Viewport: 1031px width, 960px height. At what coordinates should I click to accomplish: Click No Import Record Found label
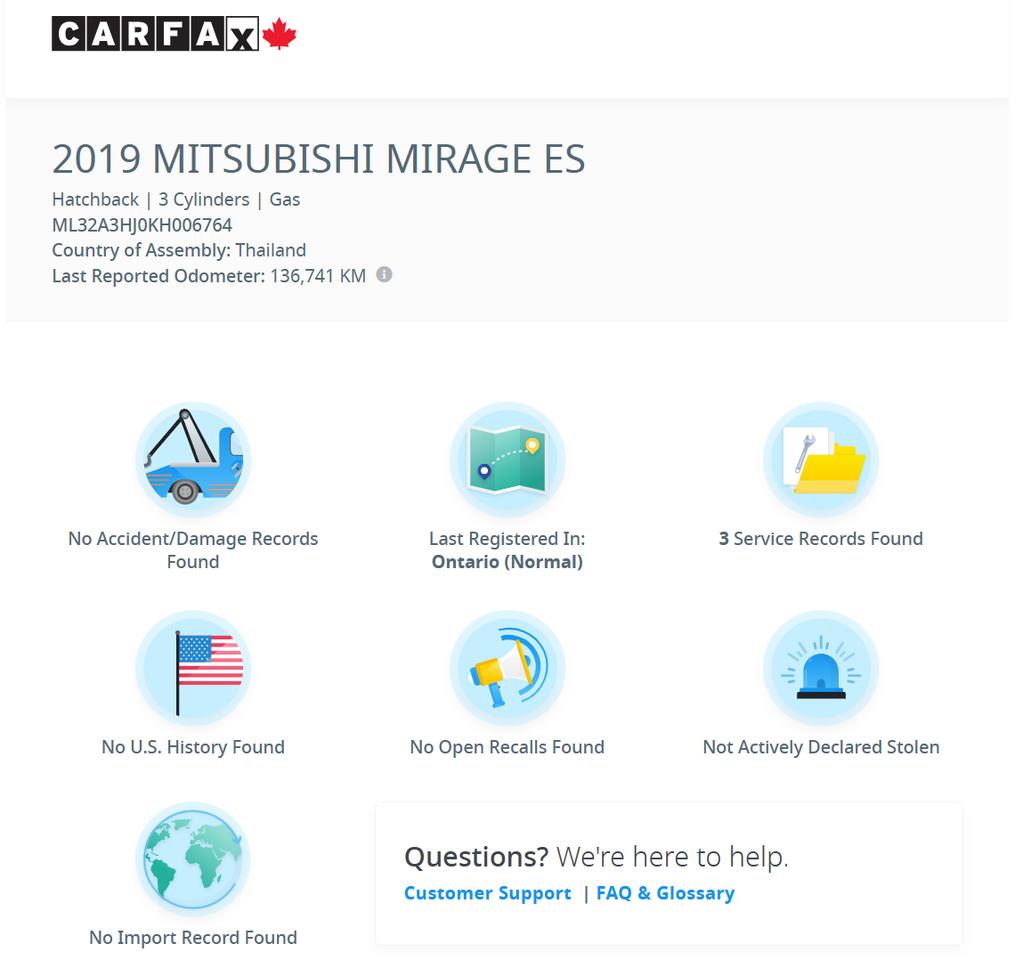[193, 938]
